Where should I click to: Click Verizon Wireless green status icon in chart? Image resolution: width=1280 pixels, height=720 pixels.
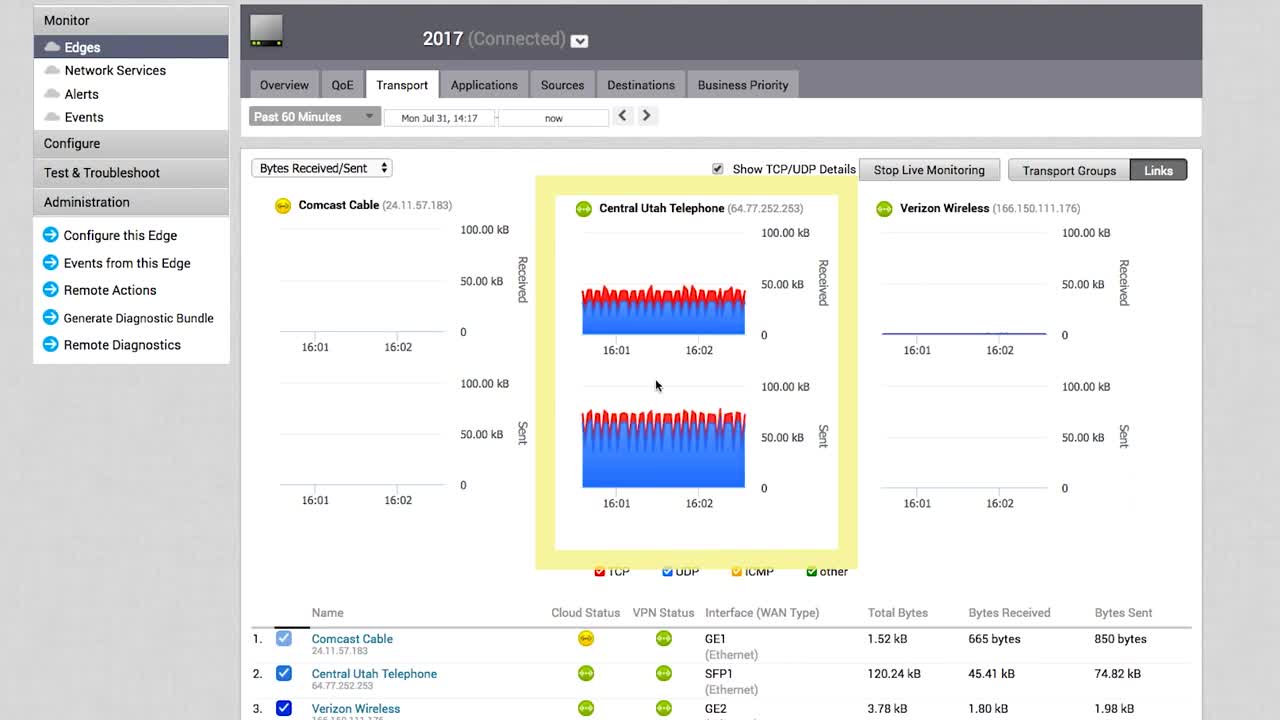click(884, 209)
